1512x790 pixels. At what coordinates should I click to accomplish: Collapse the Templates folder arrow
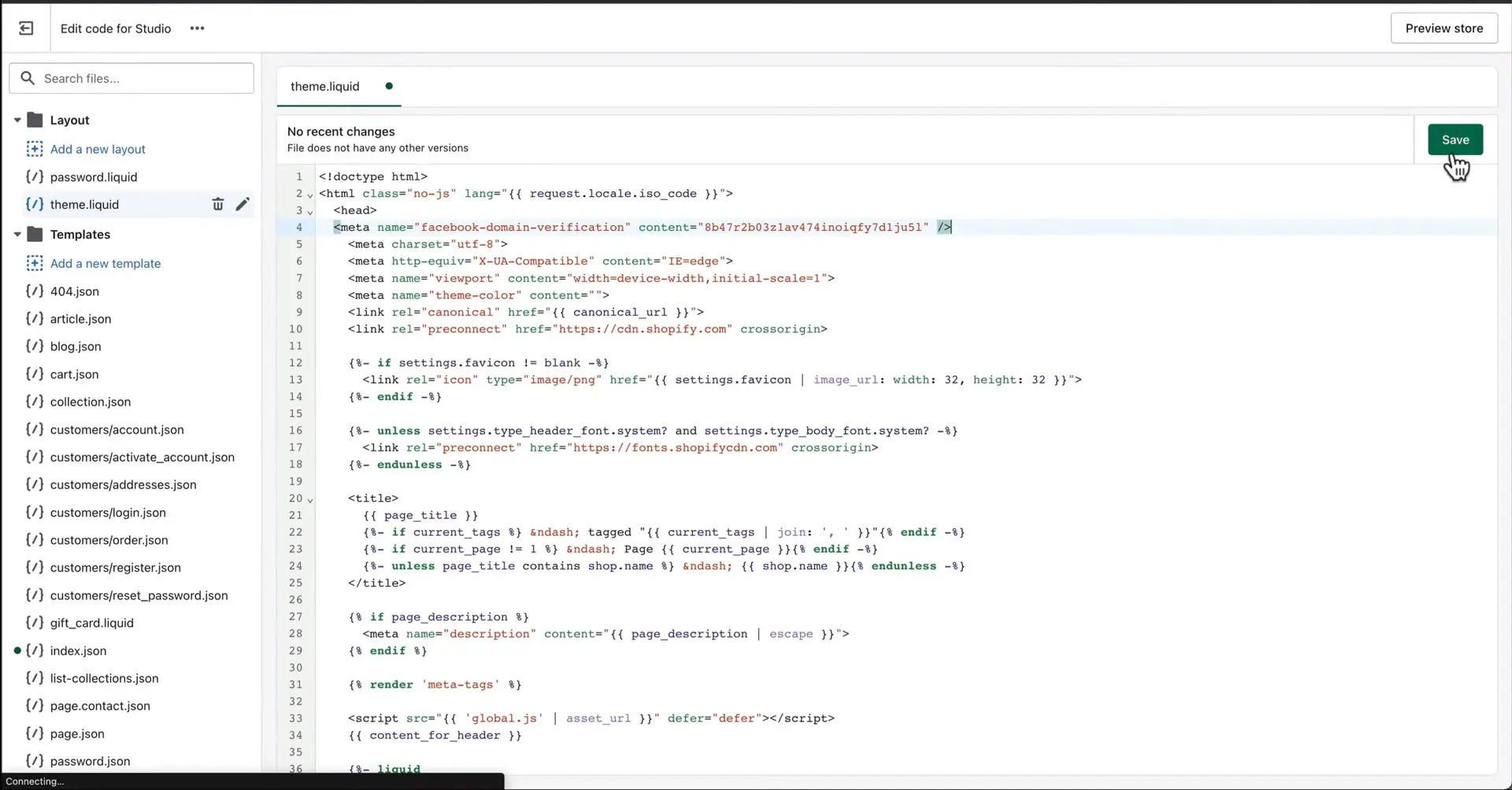click(17, 235)
